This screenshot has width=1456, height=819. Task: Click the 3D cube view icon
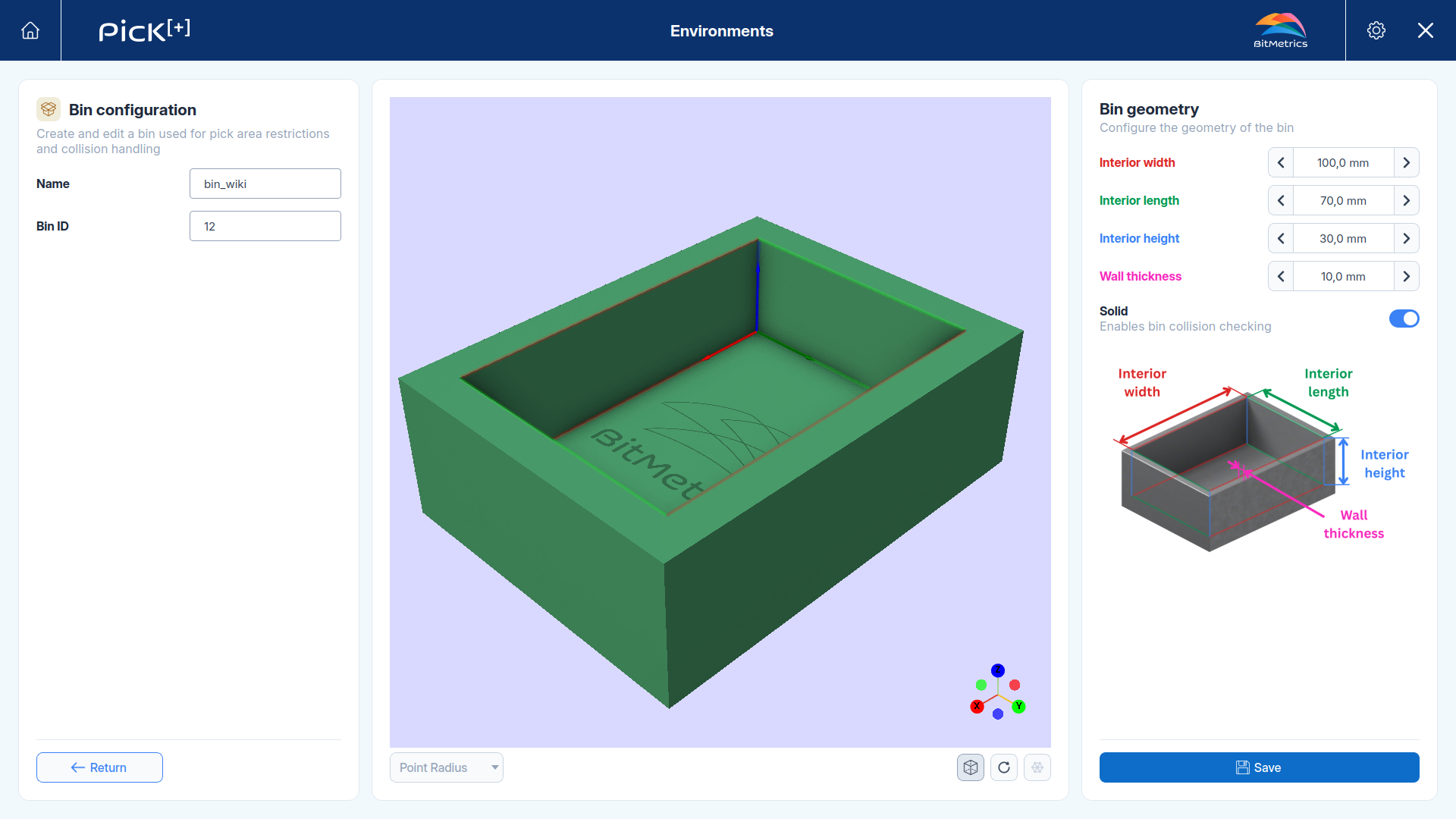point(971,767)
